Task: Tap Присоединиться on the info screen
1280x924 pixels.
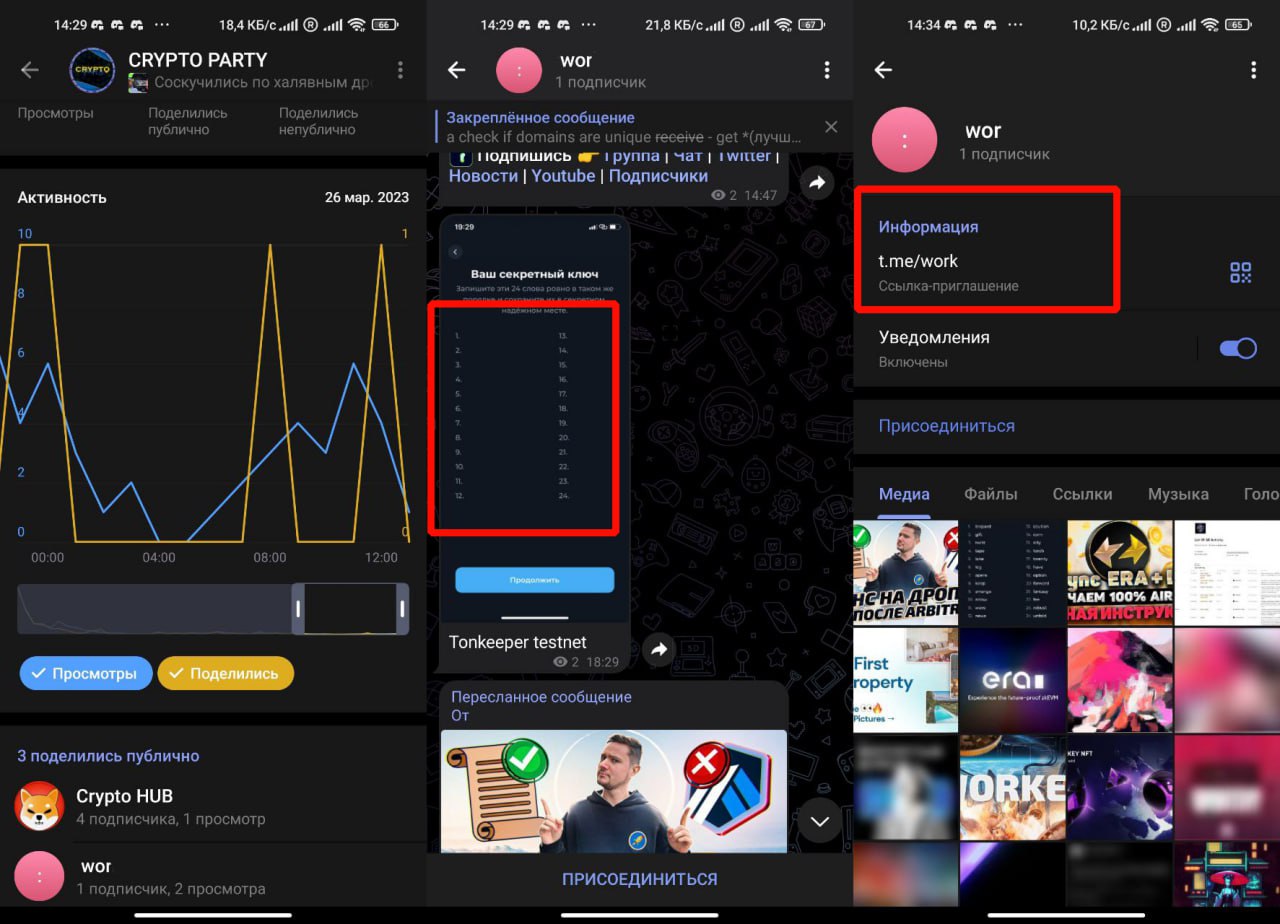Action: tap(947, 426)
